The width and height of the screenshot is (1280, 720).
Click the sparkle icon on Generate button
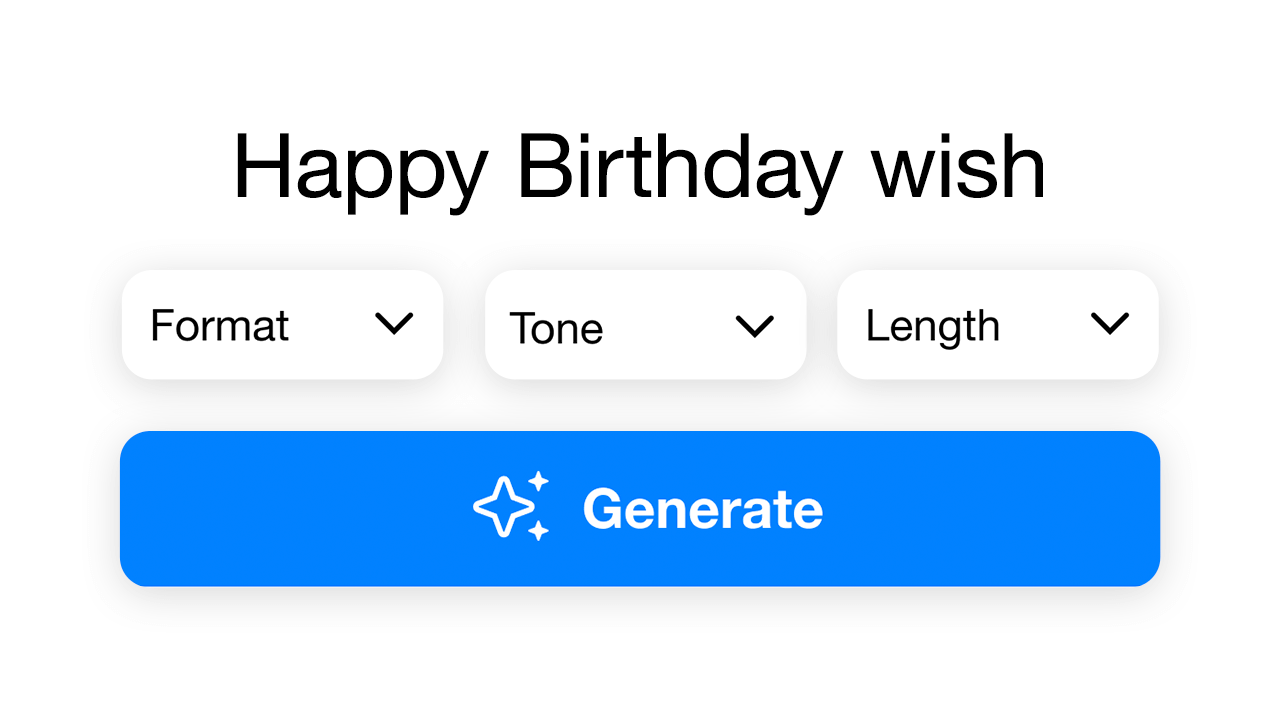tap(511, 506)
